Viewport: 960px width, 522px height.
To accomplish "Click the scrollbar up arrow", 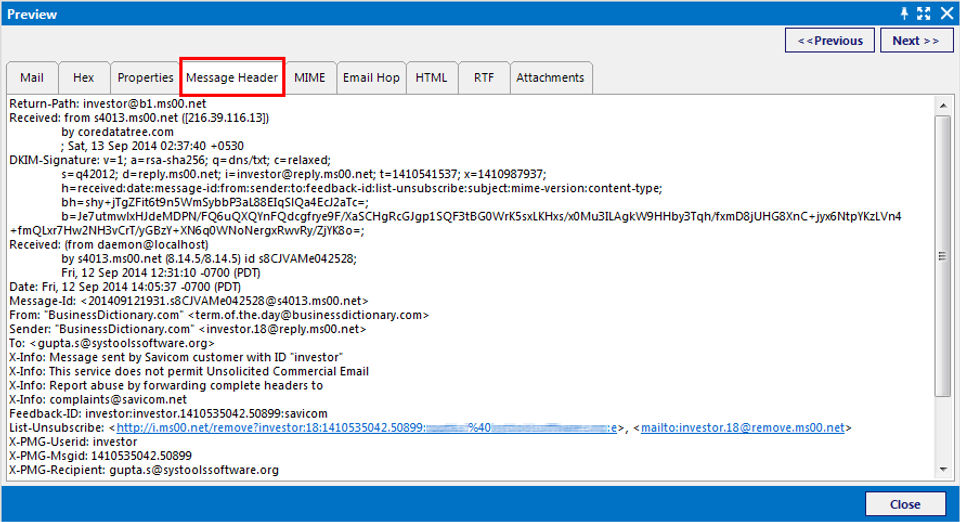I will pyautogui.click(x=943, y=105).
